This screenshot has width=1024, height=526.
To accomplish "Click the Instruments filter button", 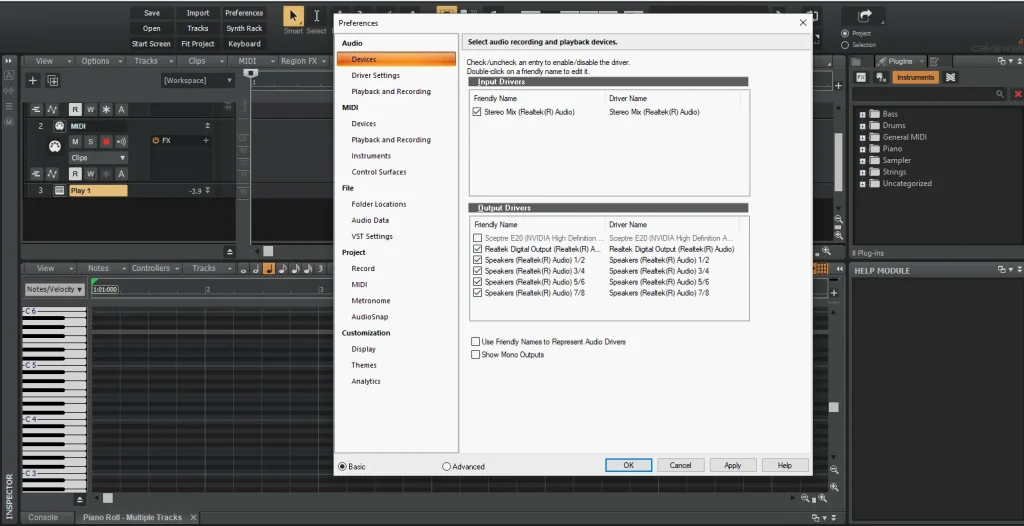I will (916, 77).
